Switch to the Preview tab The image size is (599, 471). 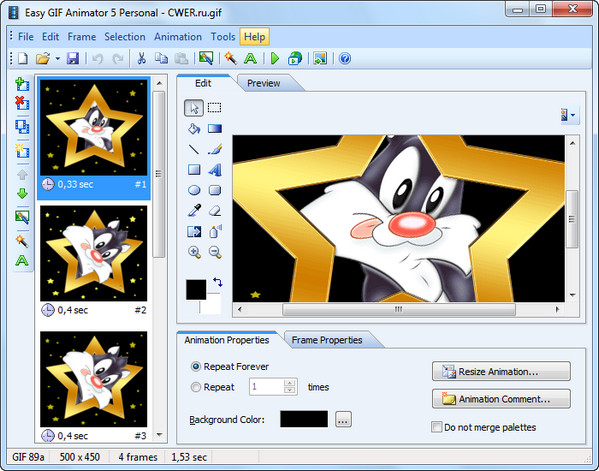pyautogui.click(x=264, y=83)
